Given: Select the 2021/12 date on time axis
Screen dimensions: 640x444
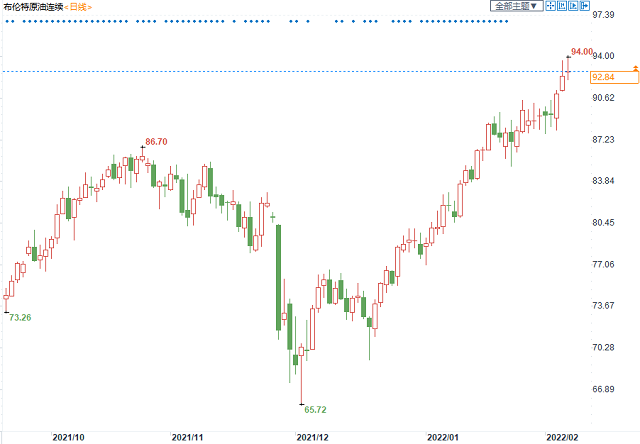Looking at the screenshot, I should click(x=311, y=437).
